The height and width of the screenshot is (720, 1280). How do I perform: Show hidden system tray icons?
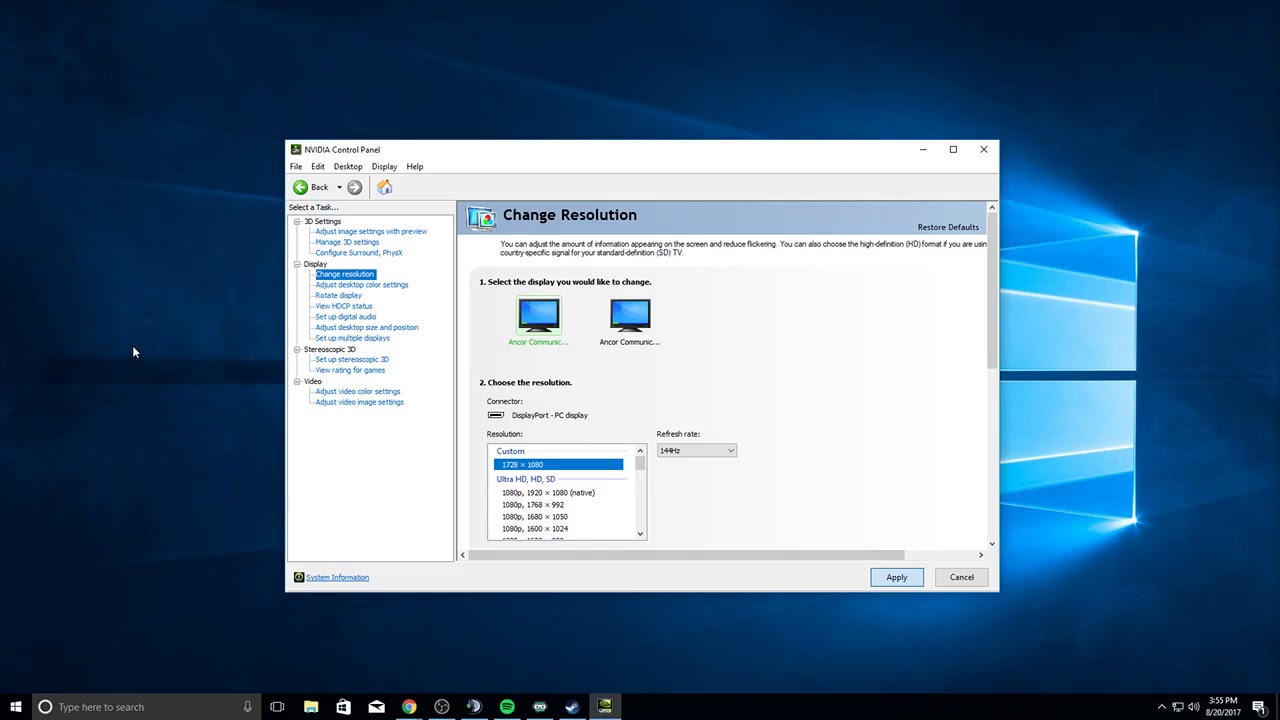tap(1162, 707)
